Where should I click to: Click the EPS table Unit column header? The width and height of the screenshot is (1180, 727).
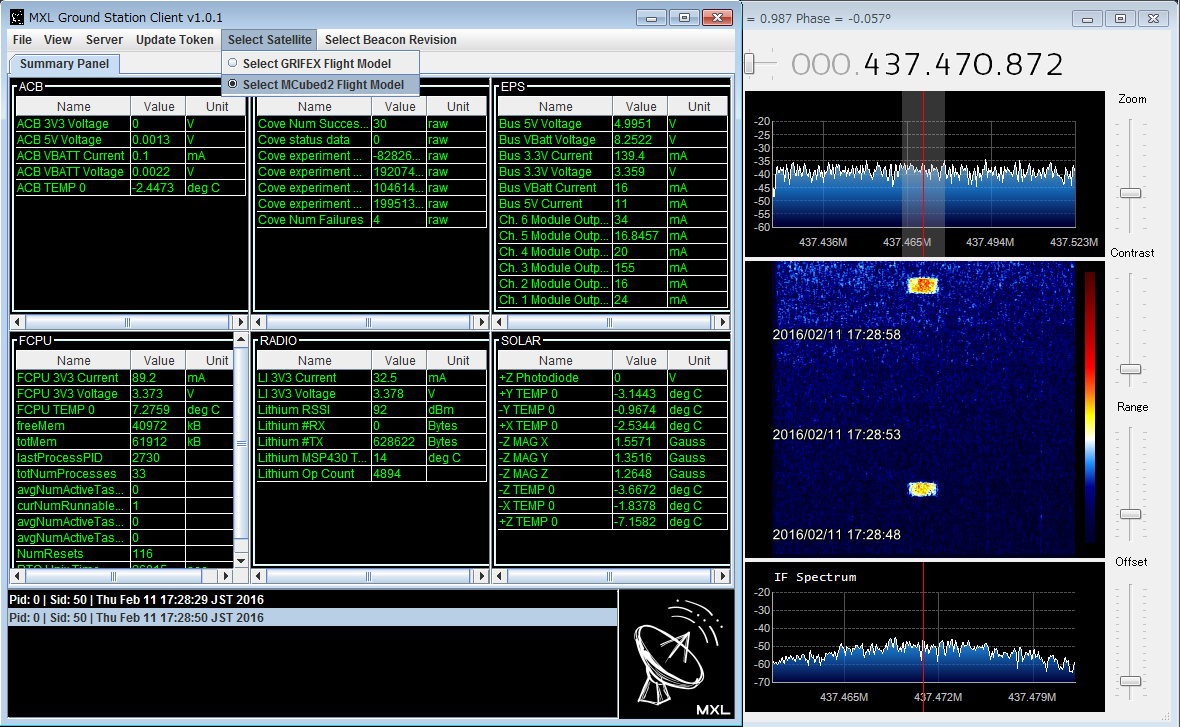coord(698,107)
